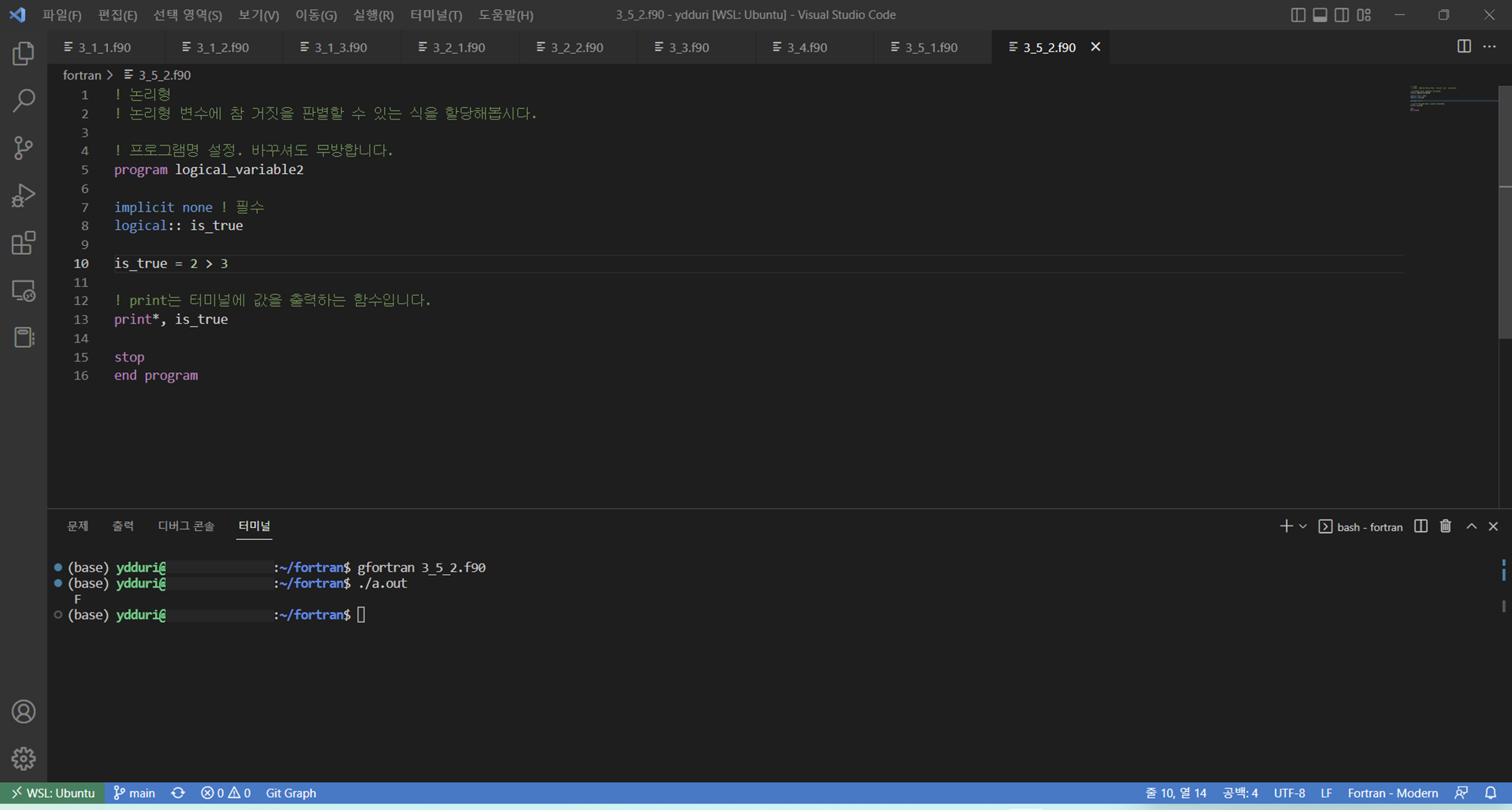Viewport: 1512px width, 810px height.
Task: Open the 터미널(T) menu
Action: pos(436,15)
